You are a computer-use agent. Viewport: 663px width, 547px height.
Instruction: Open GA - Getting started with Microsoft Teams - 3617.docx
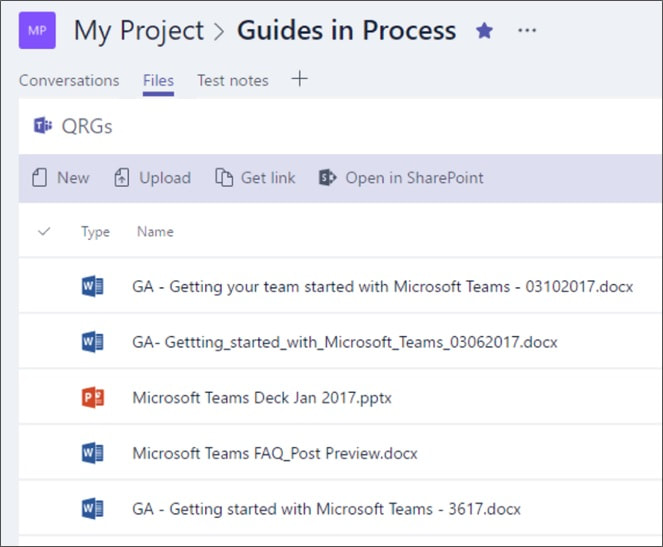point(326,509)
